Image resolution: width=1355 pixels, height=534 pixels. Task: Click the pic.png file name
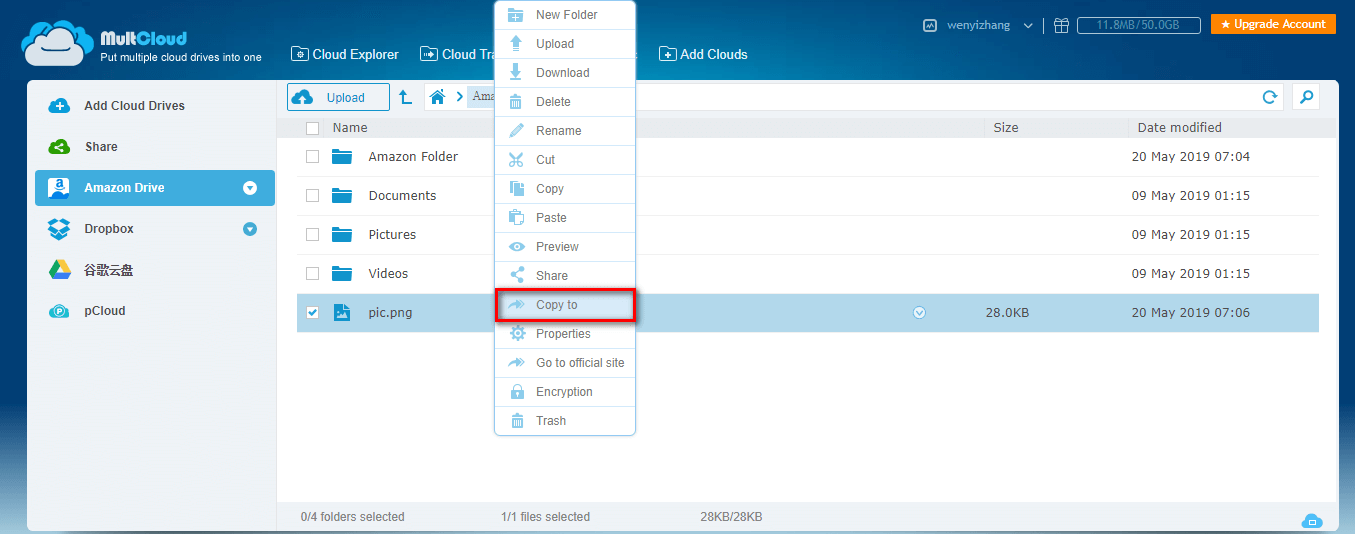point(390,313)
